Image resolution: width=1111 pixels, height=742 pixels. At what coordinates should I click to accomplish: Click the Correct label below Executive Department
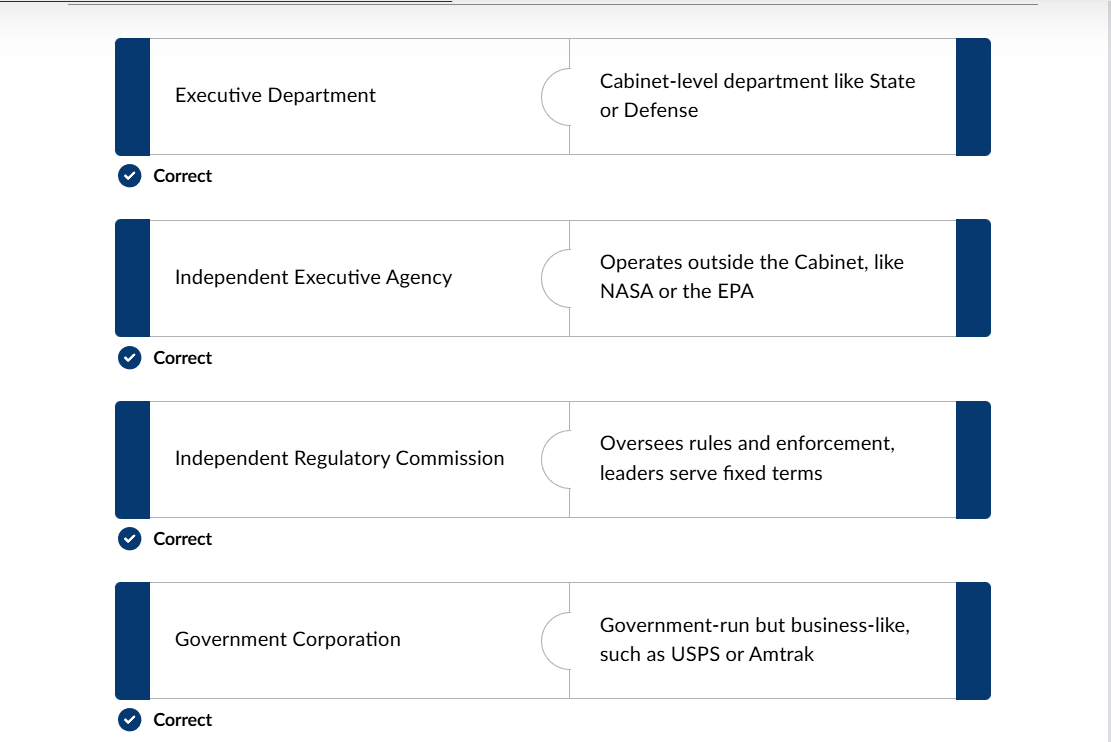[x=183, y=176]
